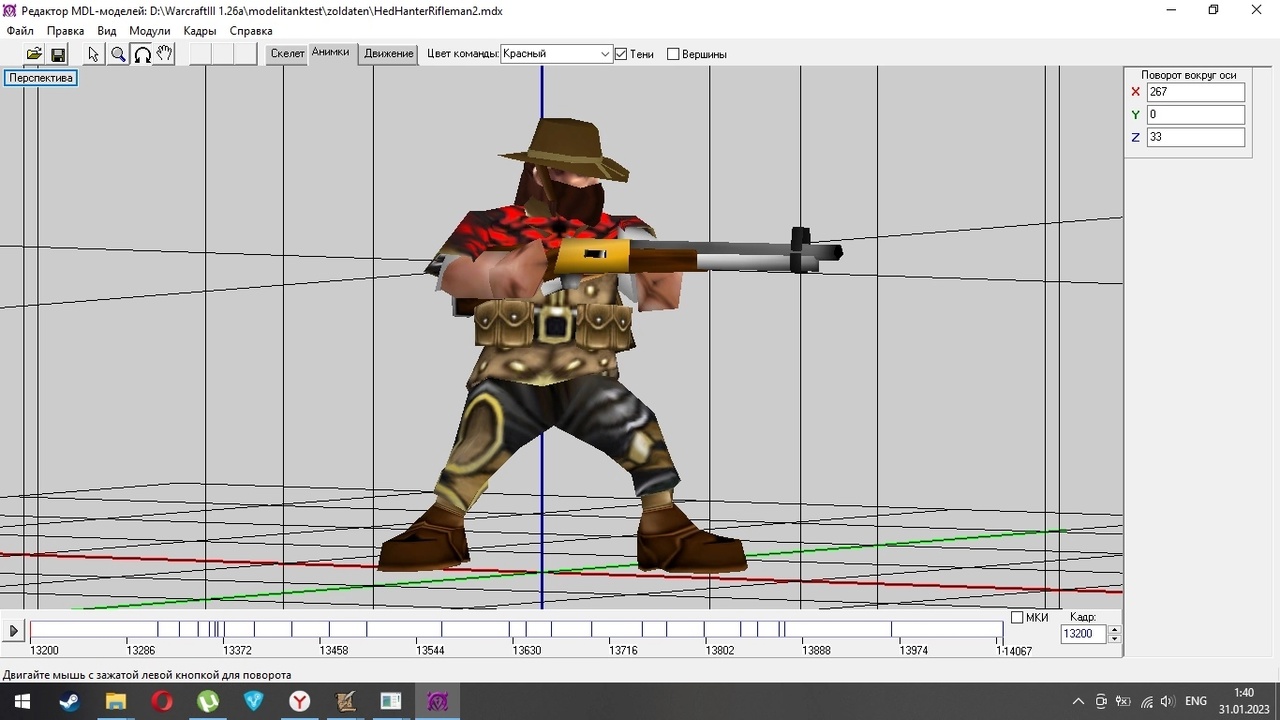Select the rotate view tool
The width and height of the screenshot is (1280, 720).
(142, 54)
